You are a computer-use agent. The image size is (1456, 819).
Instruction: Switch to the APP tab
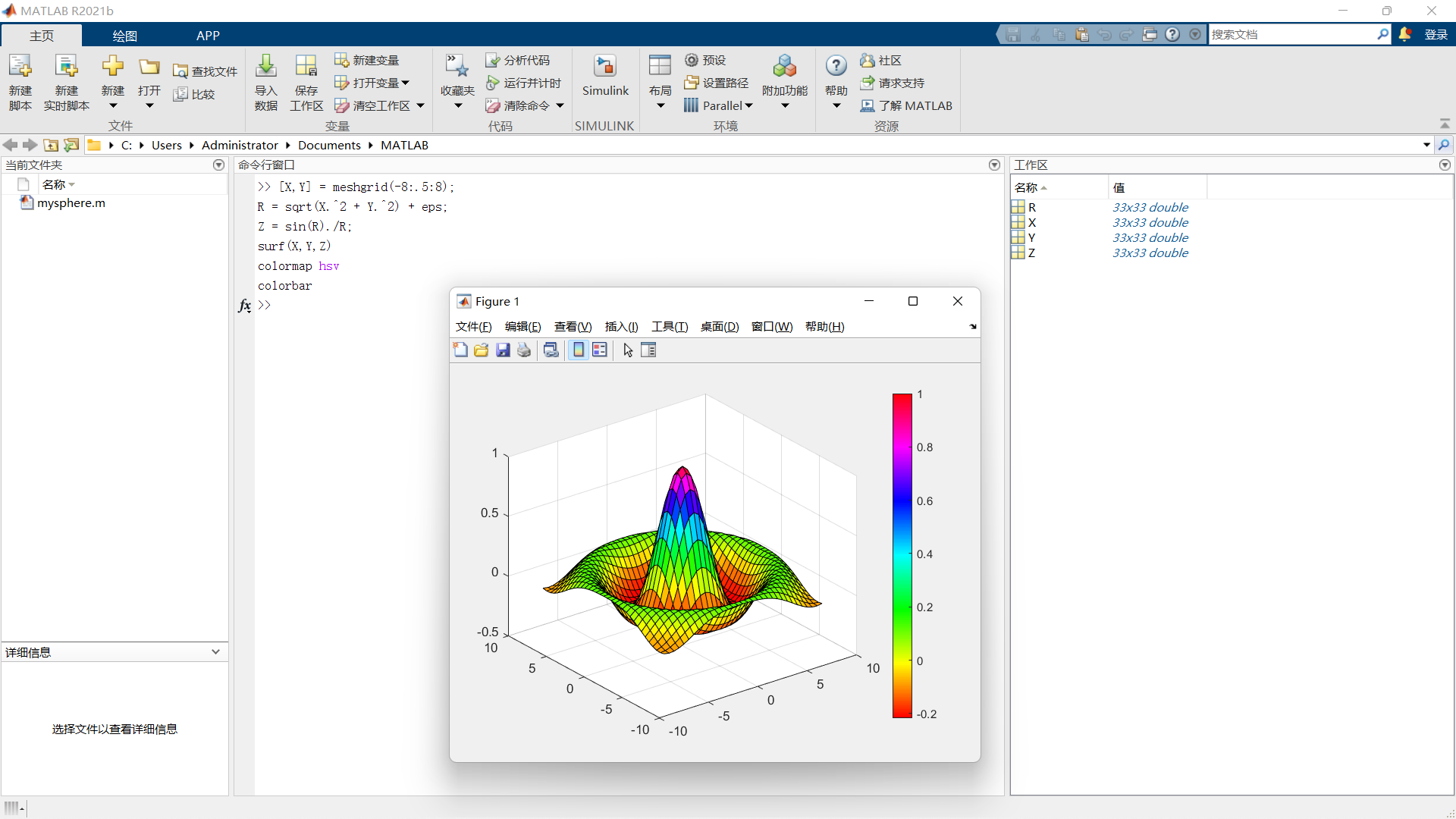(208, 36)
